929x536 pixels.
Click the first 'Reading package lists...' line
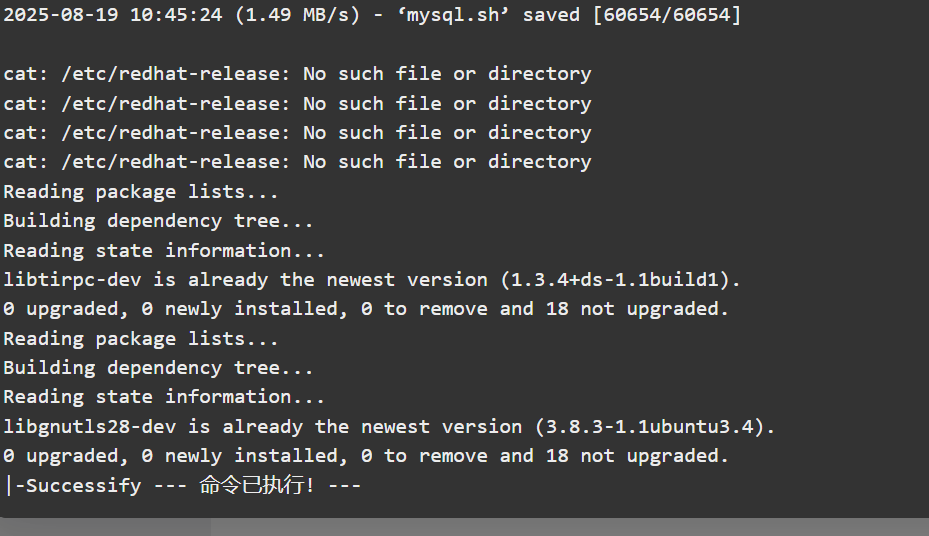coord(140,192)
